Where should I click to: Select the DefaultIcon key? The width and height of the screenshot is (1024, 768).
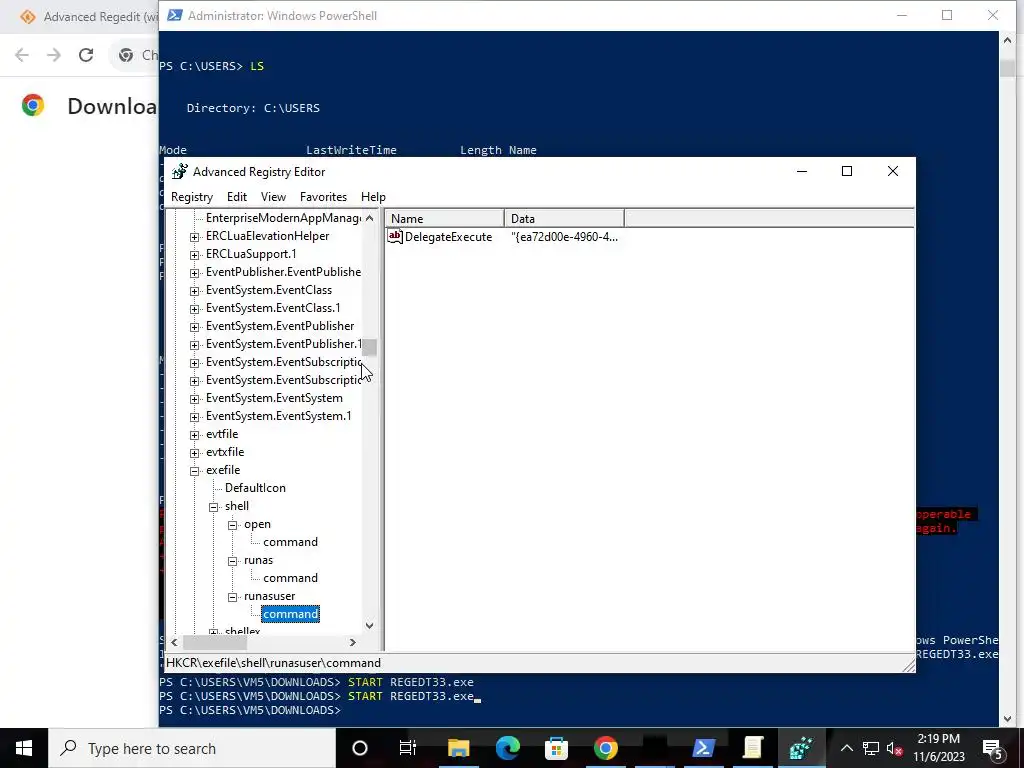(x=255, y=488)
